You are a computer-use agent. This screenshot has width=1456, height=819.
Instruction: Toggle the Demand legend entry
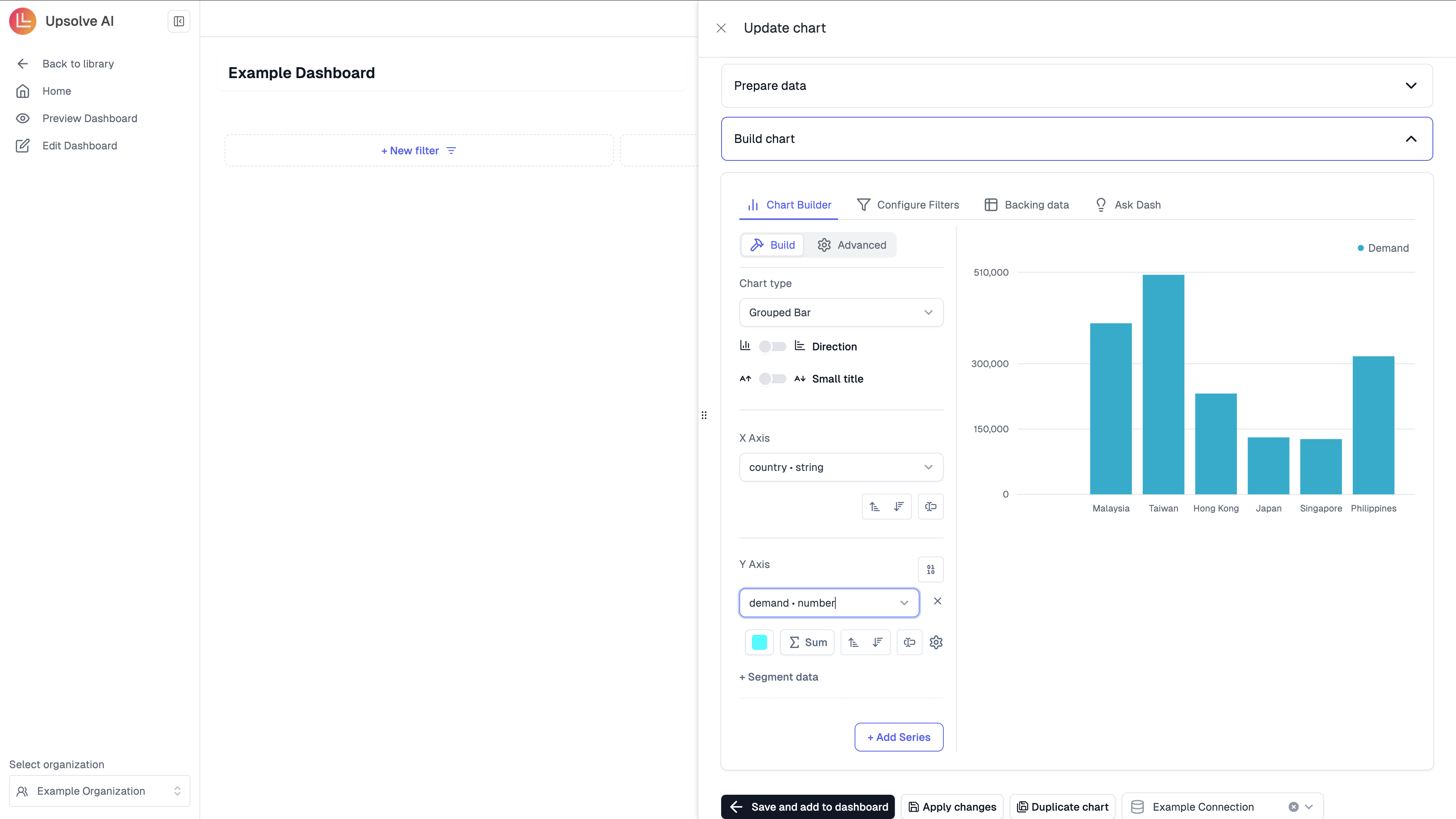1382,248
